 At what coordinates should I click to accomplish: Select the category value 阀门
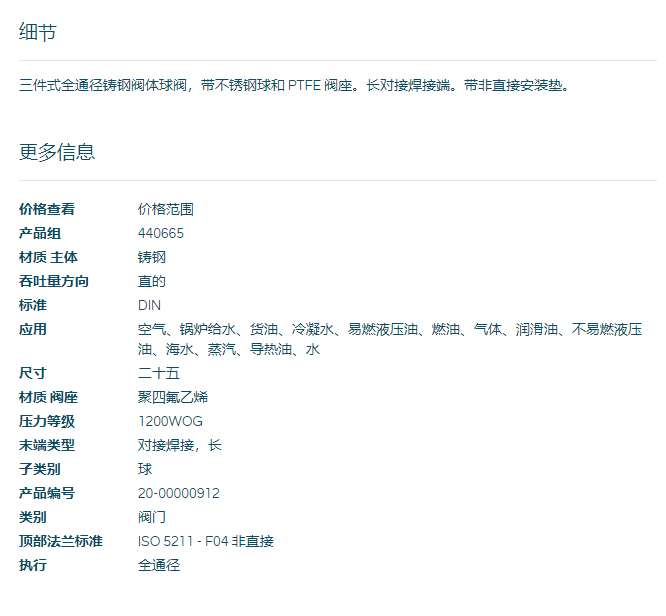tap(152, 517)
